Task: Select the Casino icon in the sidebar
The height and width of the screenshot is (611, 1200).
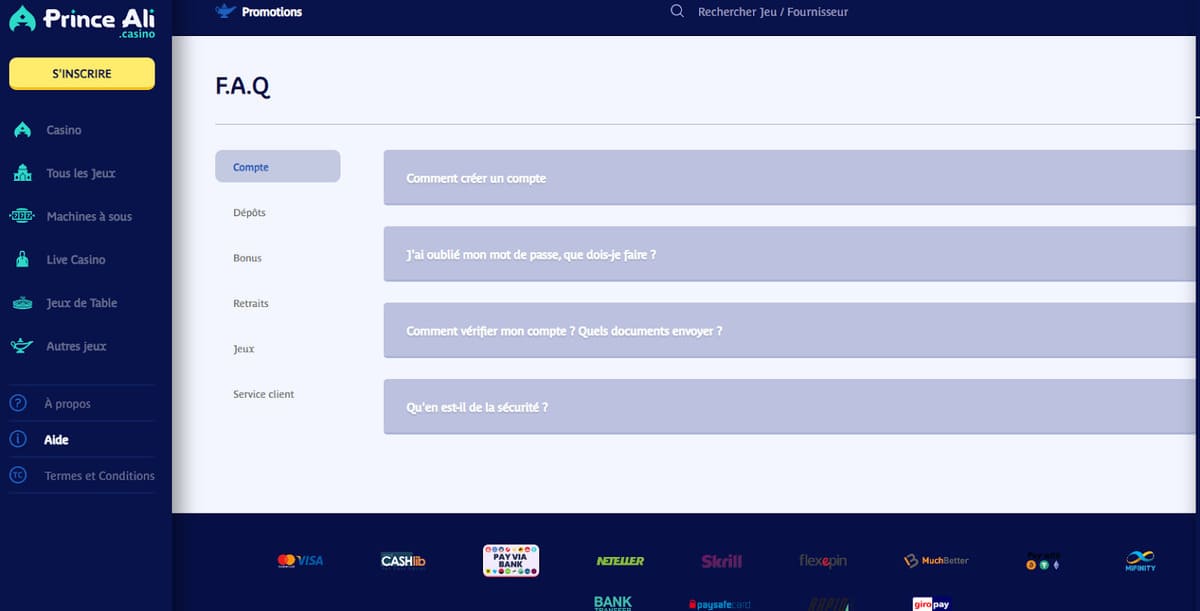Action: (20, 129)
